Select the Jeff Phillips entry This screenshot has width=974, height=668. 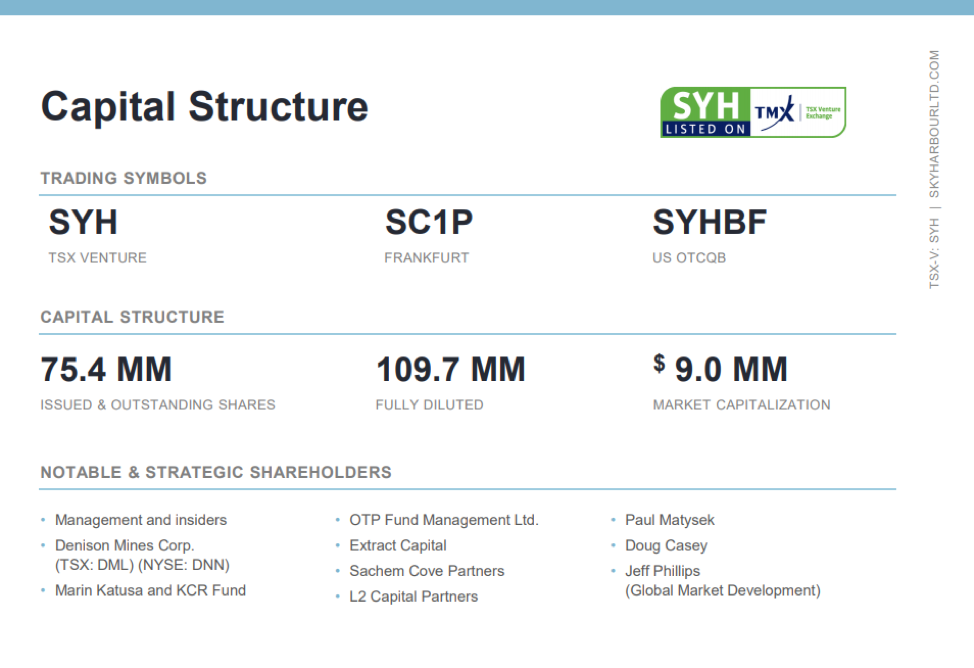tap(662, 571)
